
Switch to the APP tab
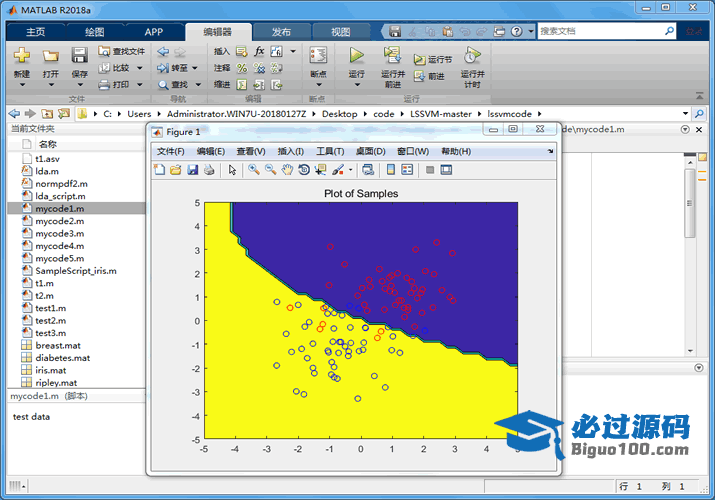pos(154,32)
